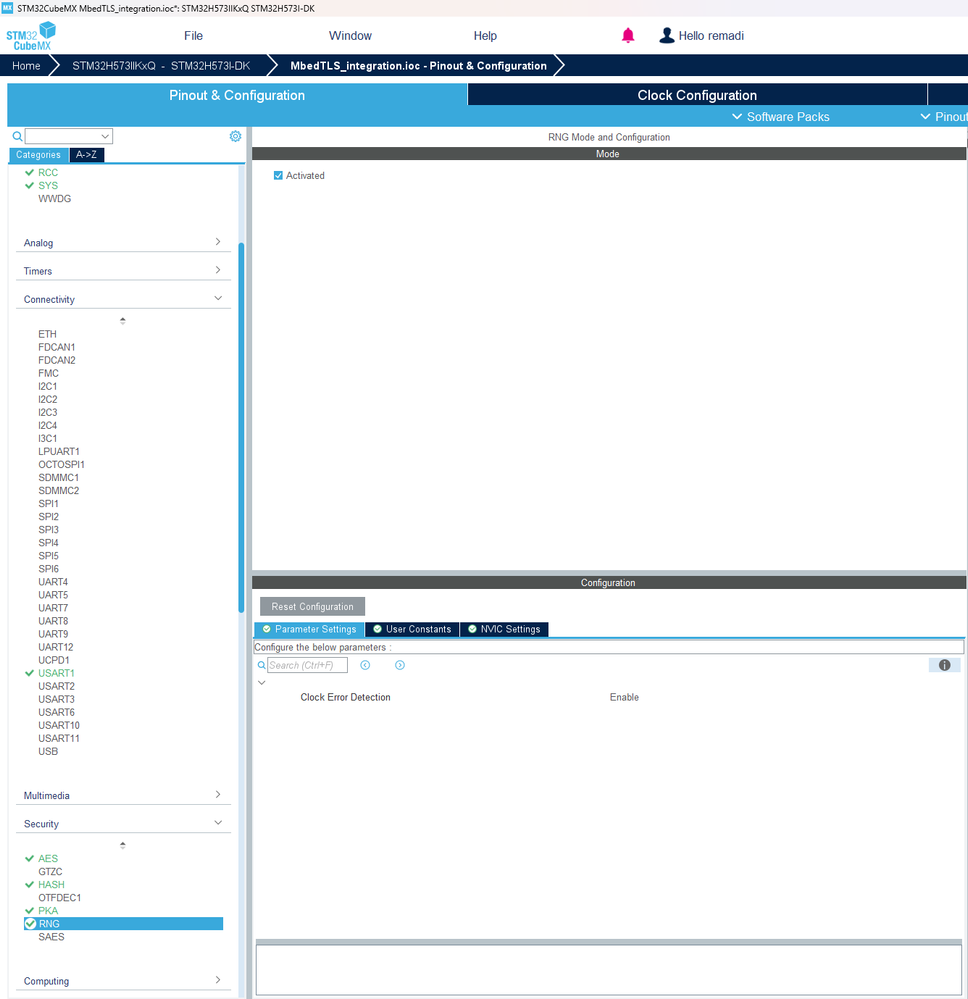
Task: Switch to Clock Configuration tab
Action: pos(697,95)
